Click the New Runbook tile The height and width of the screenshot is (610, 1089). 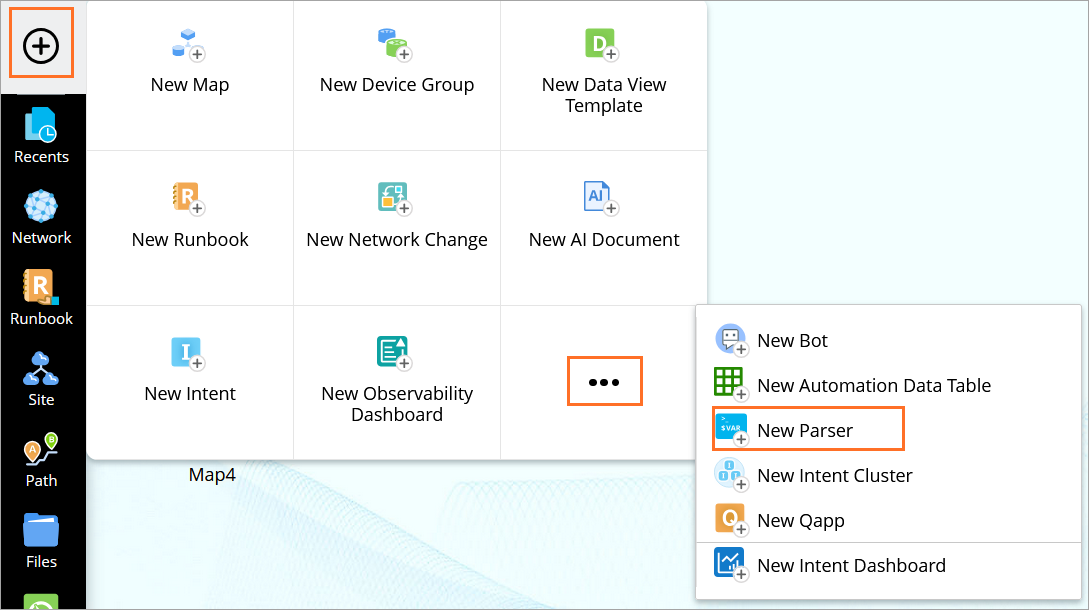click(x=189, y=198)
